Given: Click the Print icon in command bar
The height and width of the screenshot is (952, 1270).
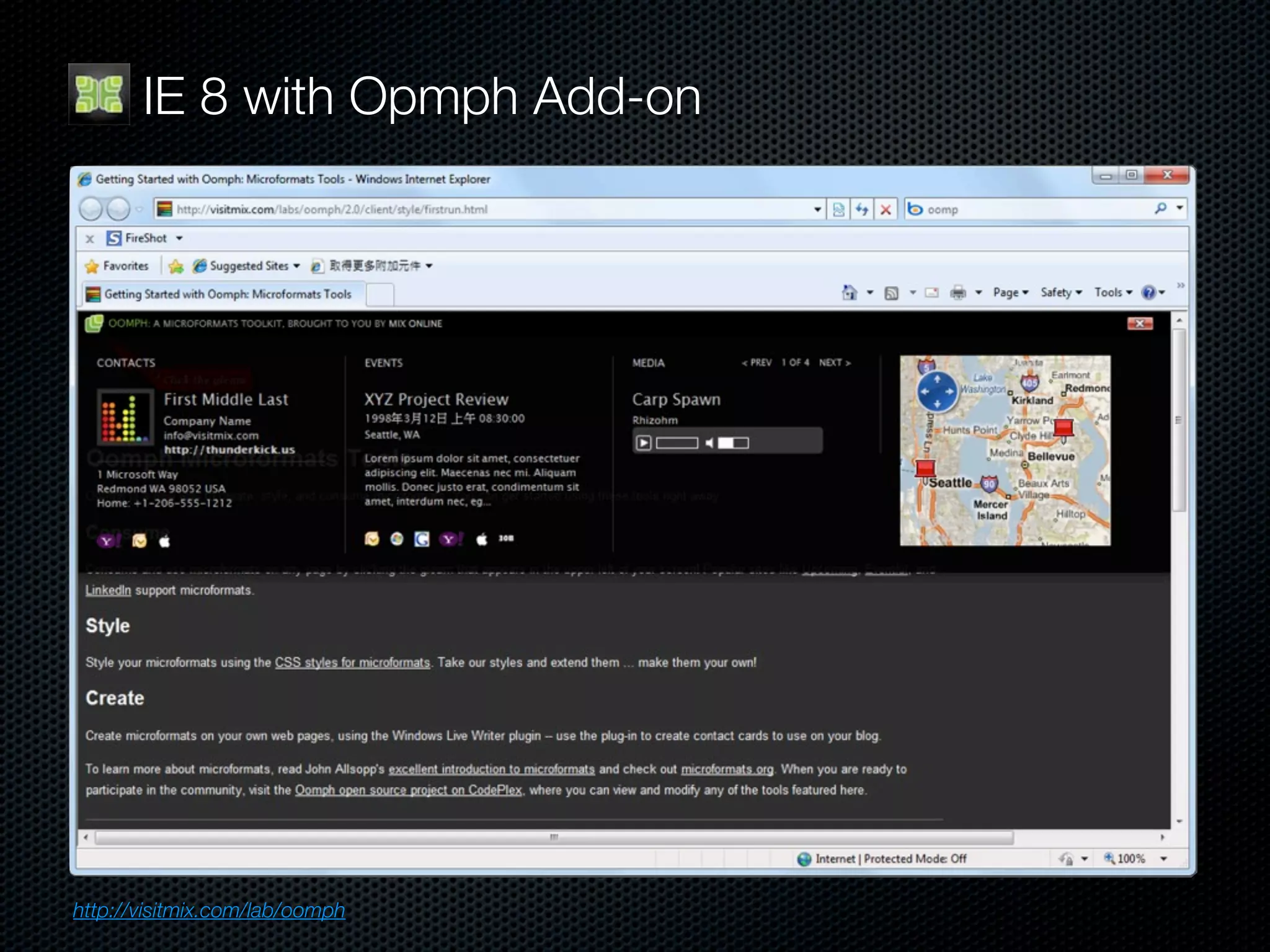Looking at the screenshot, I should point(958,293).
